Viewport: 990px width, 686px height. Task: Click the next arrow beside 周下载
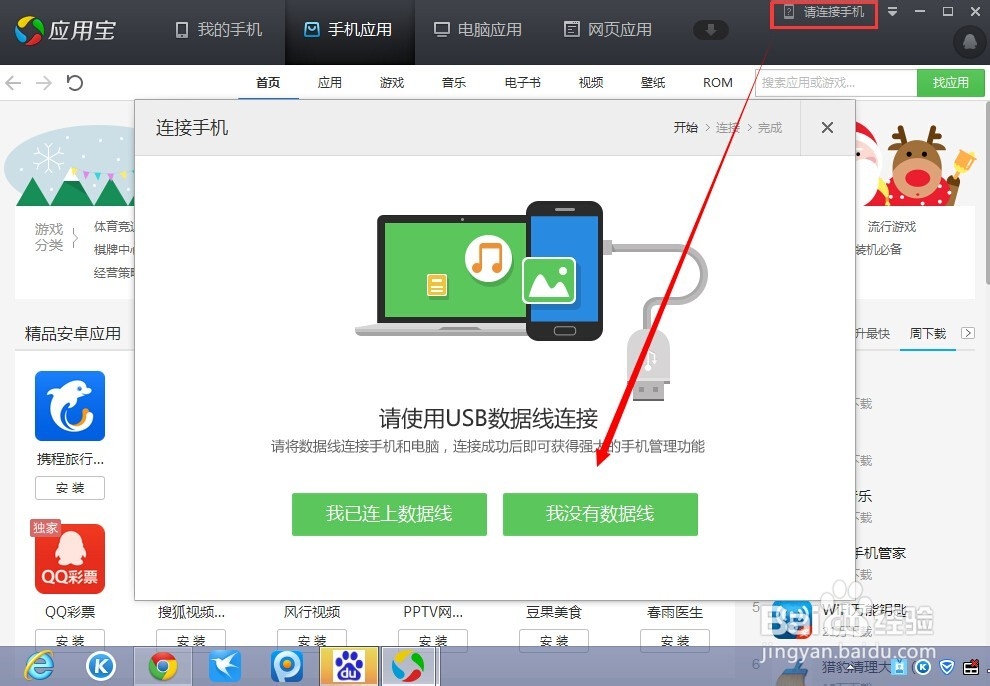pyautogui.click(x=967, y=333)
